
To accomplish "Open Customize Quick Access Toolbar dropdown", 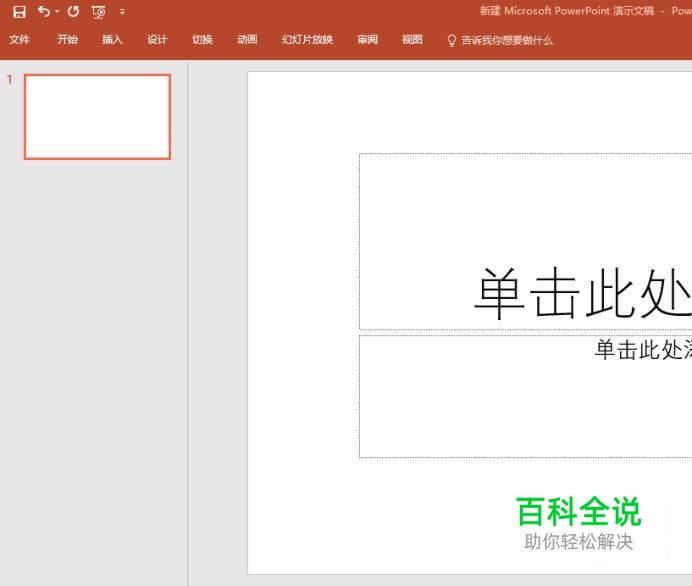I will pos(122,12).
